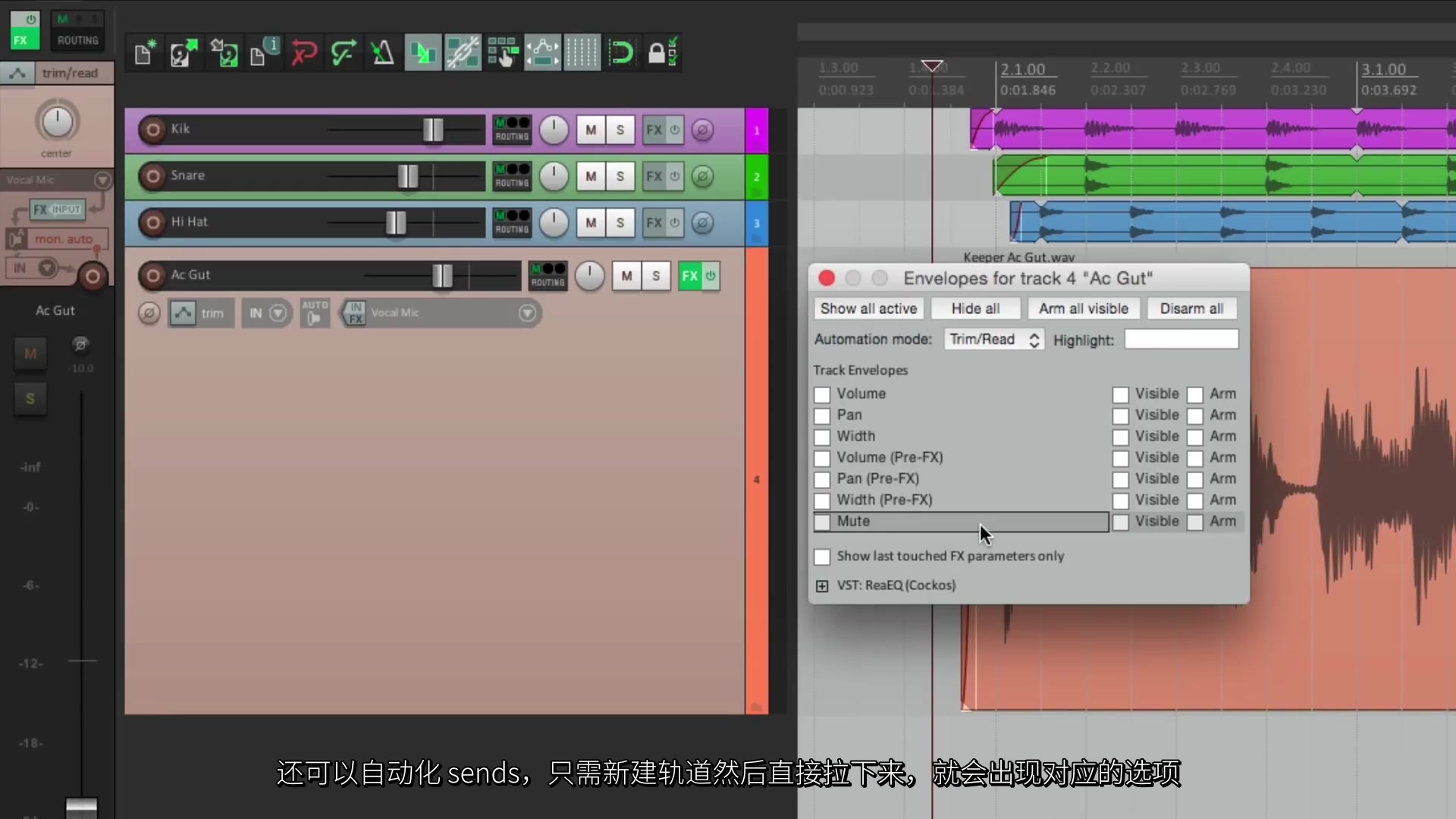Open the Automation mode dropdown showing Trim/Read
This screenshot has height=819, width=1456.
993,339
